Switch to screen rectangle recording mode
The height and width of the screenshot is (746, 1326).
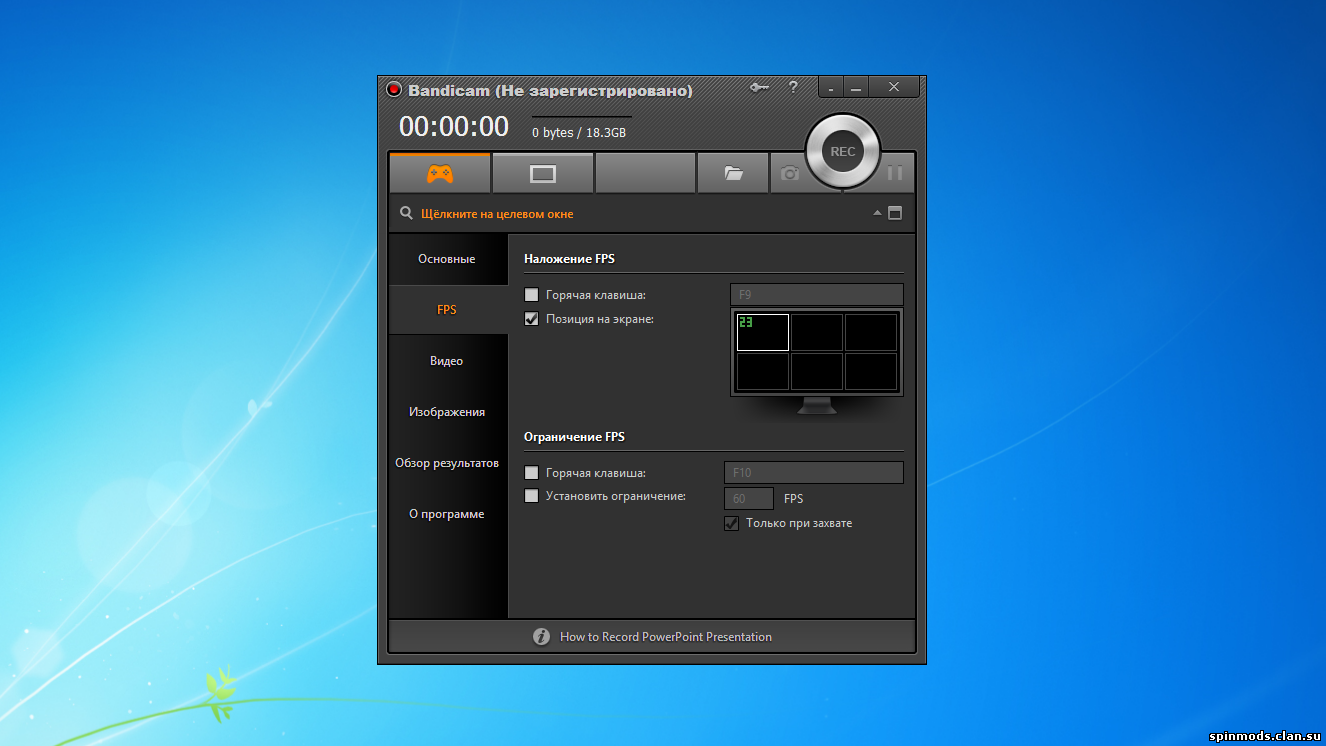tap(543, 174)
